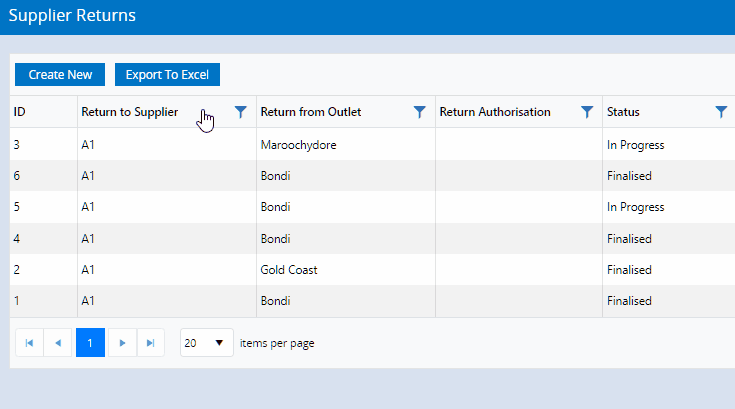Go to previous page of results
Screen dimensions: 735x409
tap(58, 343)
